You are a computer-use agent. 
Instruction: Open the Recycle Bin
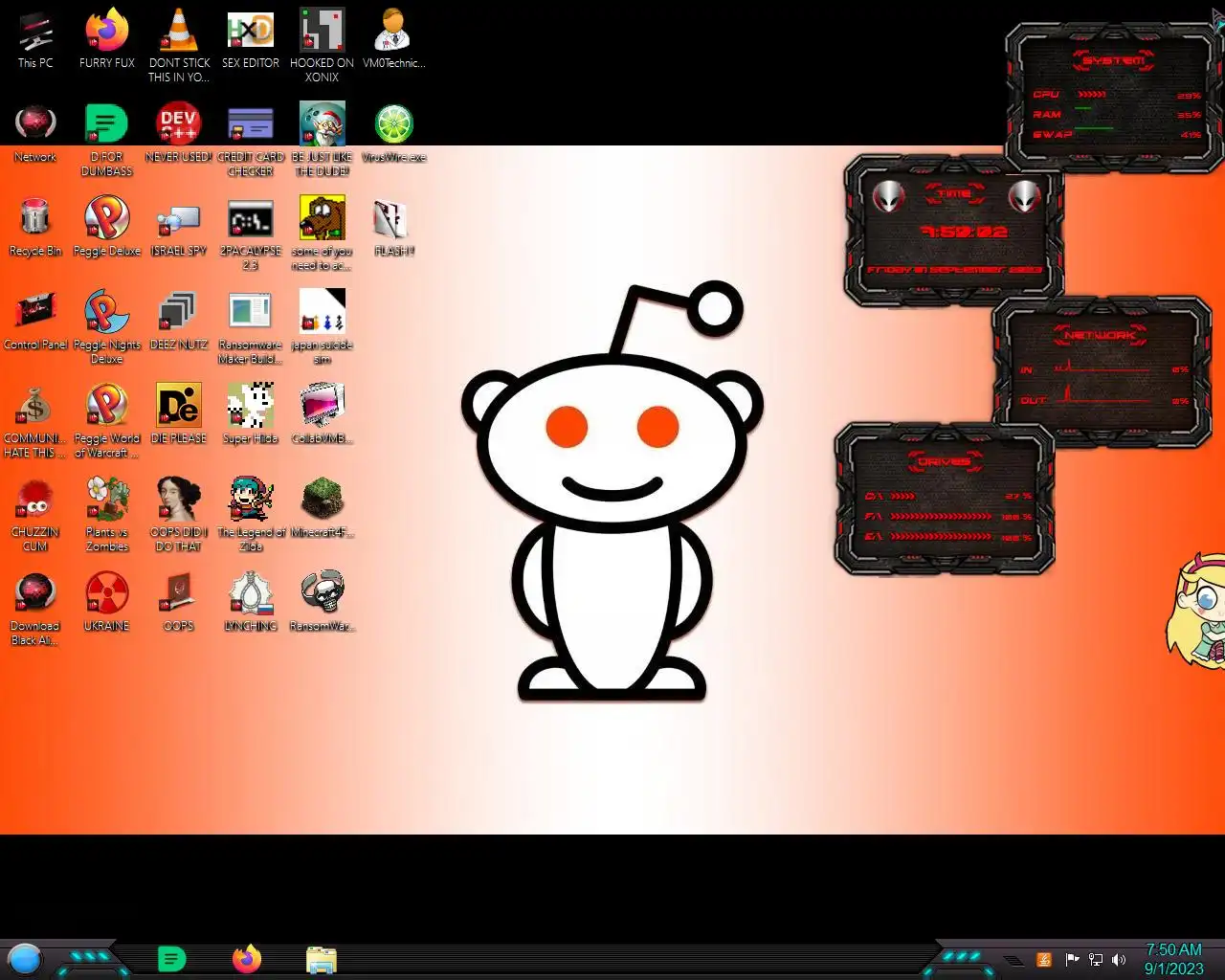point(35,227)
